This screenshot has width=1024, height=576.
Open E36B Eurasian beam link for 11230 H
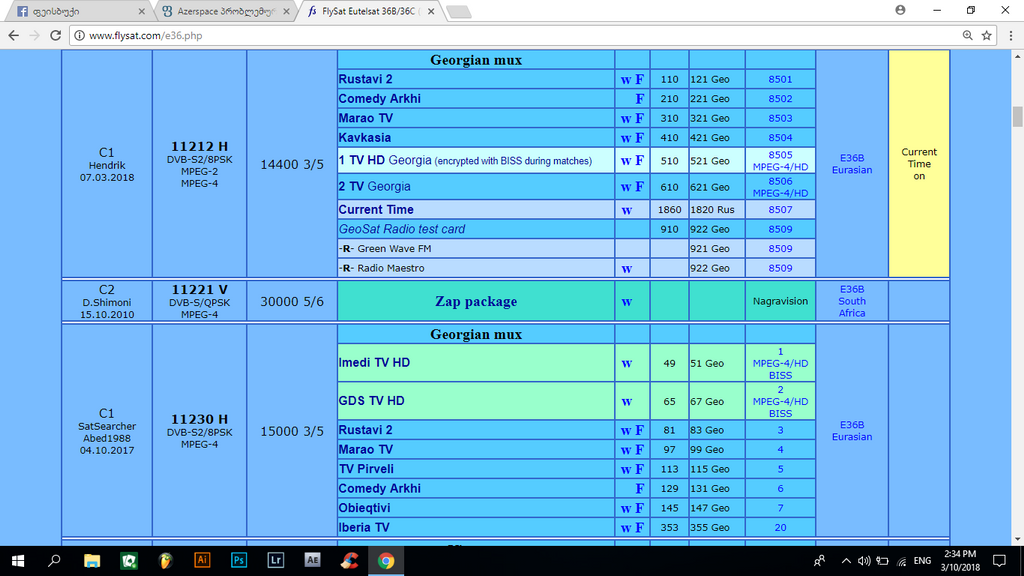coord(852,431)
